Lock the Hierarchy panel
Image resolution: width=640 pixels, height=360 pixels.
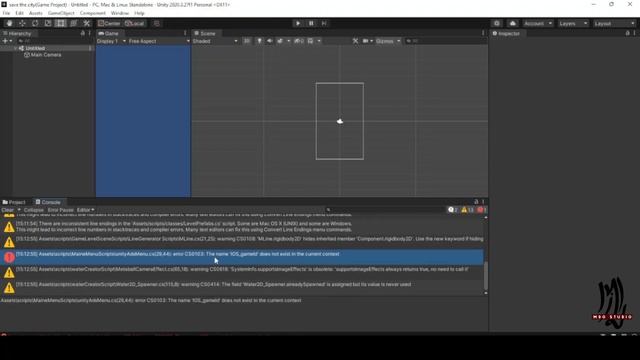82,33
